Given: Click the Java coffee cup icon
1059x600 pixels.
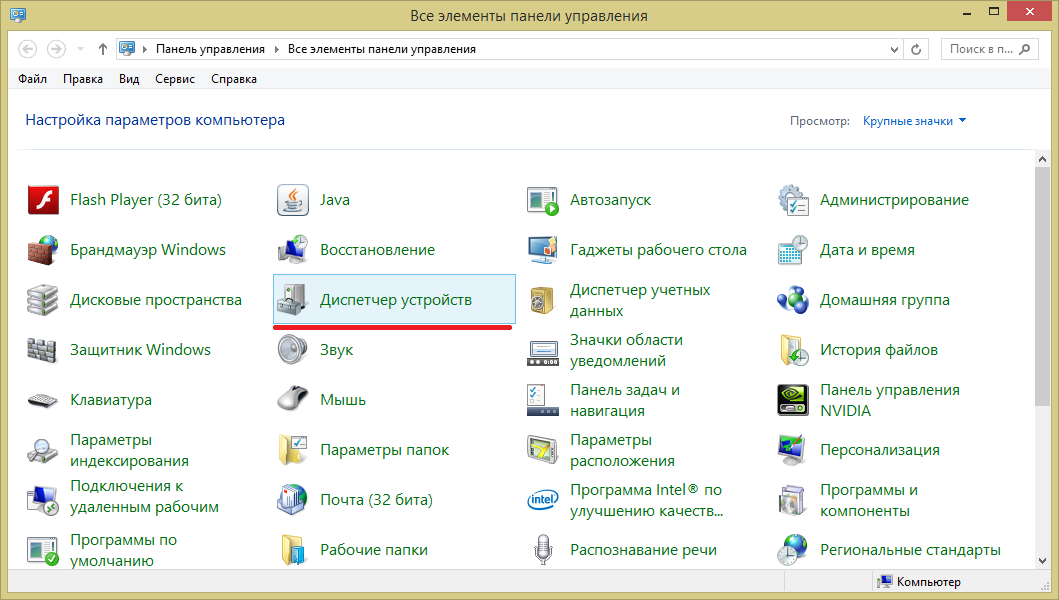Looking at the screenshot, I should [293, 200].
